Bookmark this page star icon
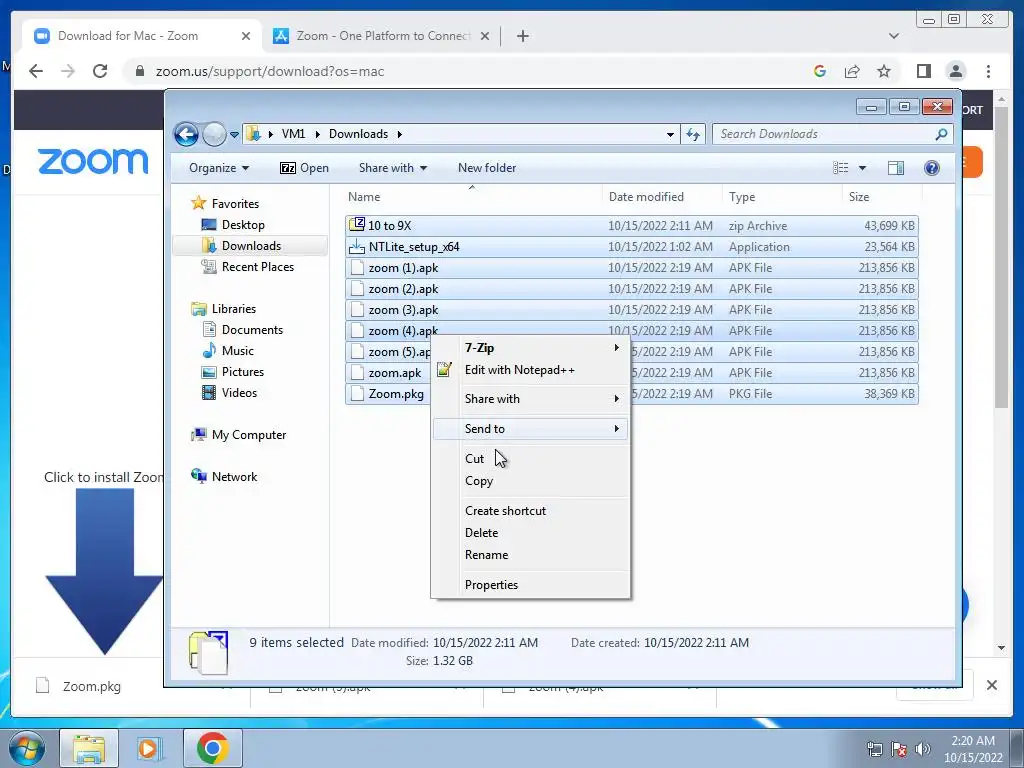 [884, 71]
